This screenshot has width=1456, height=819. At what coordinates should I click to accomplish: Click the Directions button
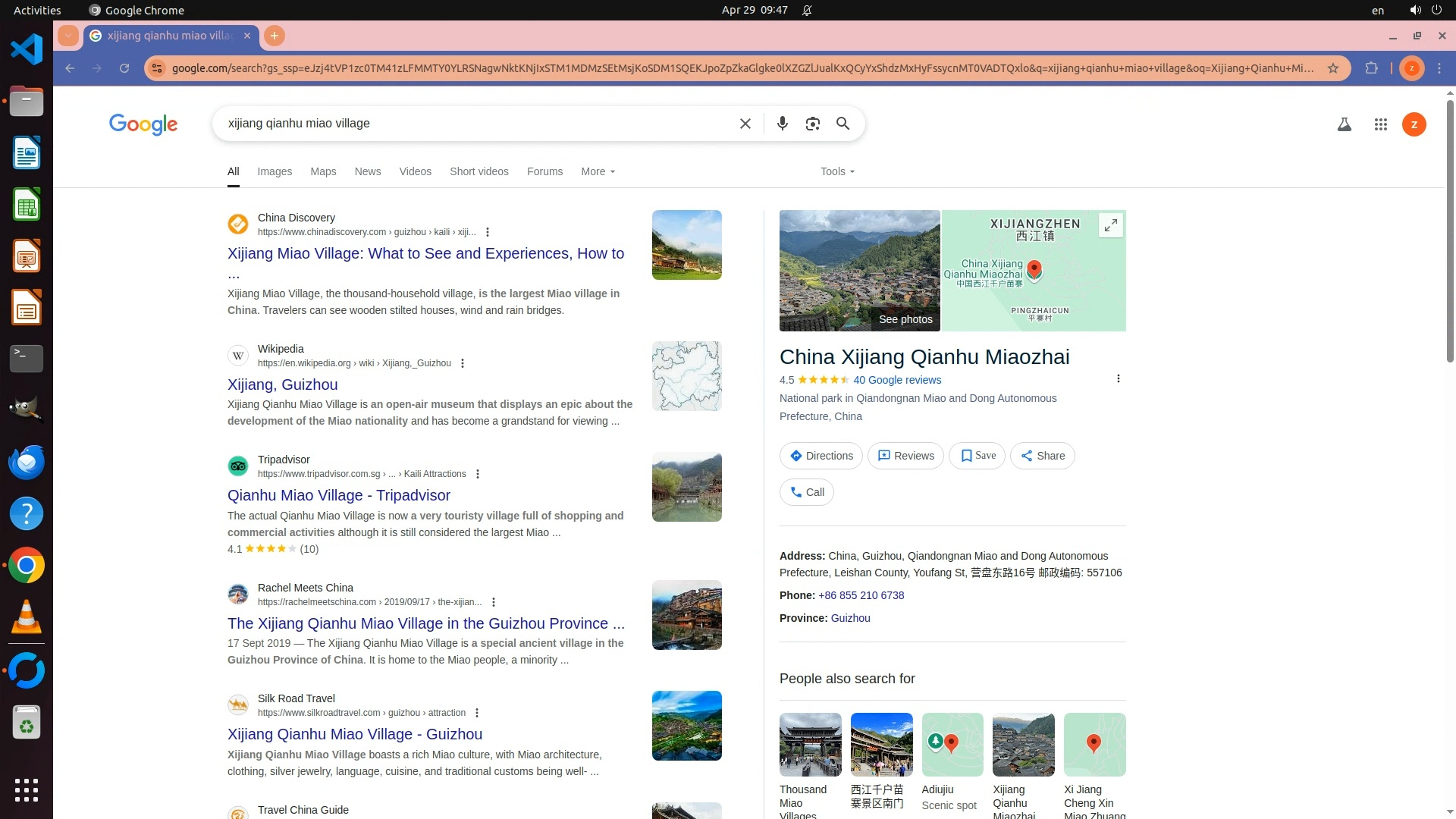(x=821, y=456)
